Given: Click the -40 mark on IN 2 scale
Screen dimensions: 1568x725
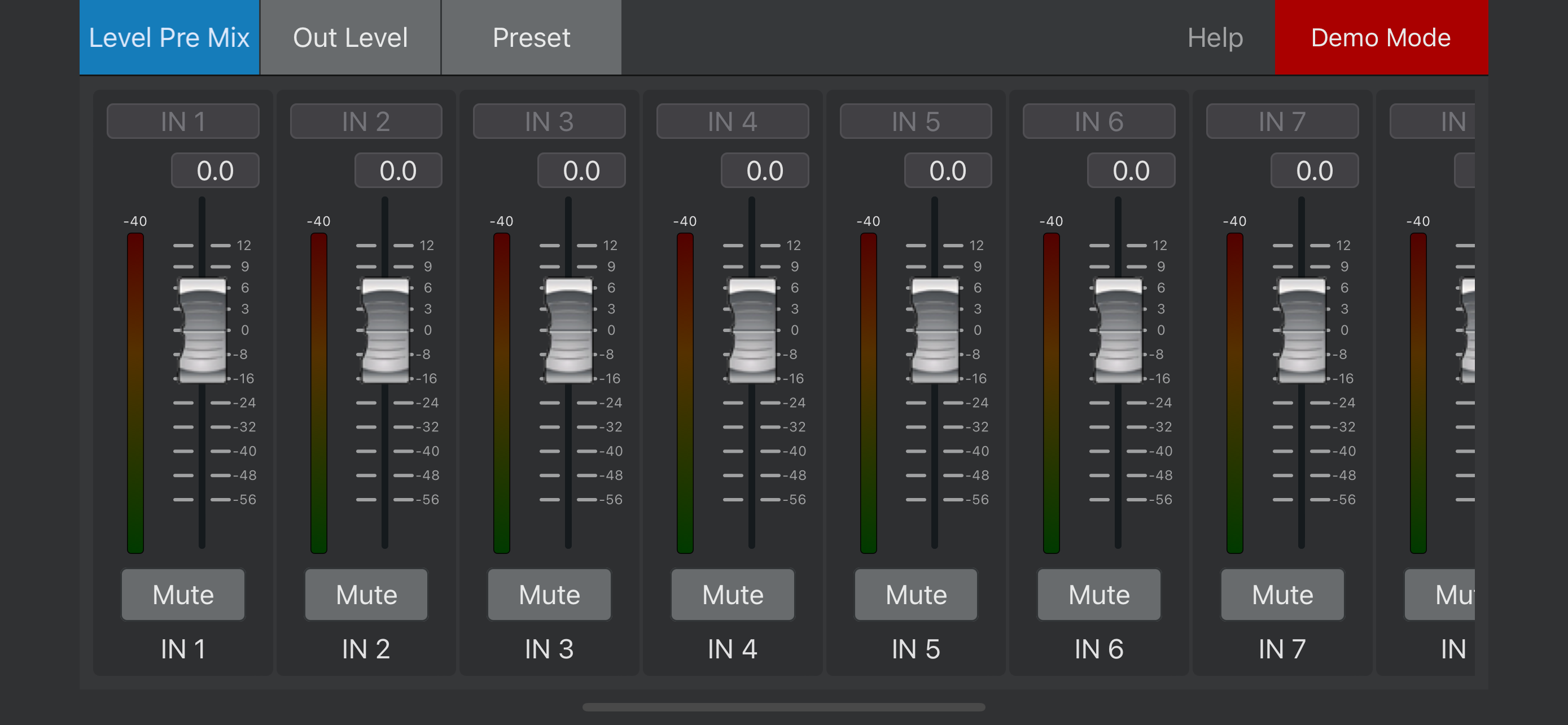Looking at the screenshot, I should tap(428, 451).
